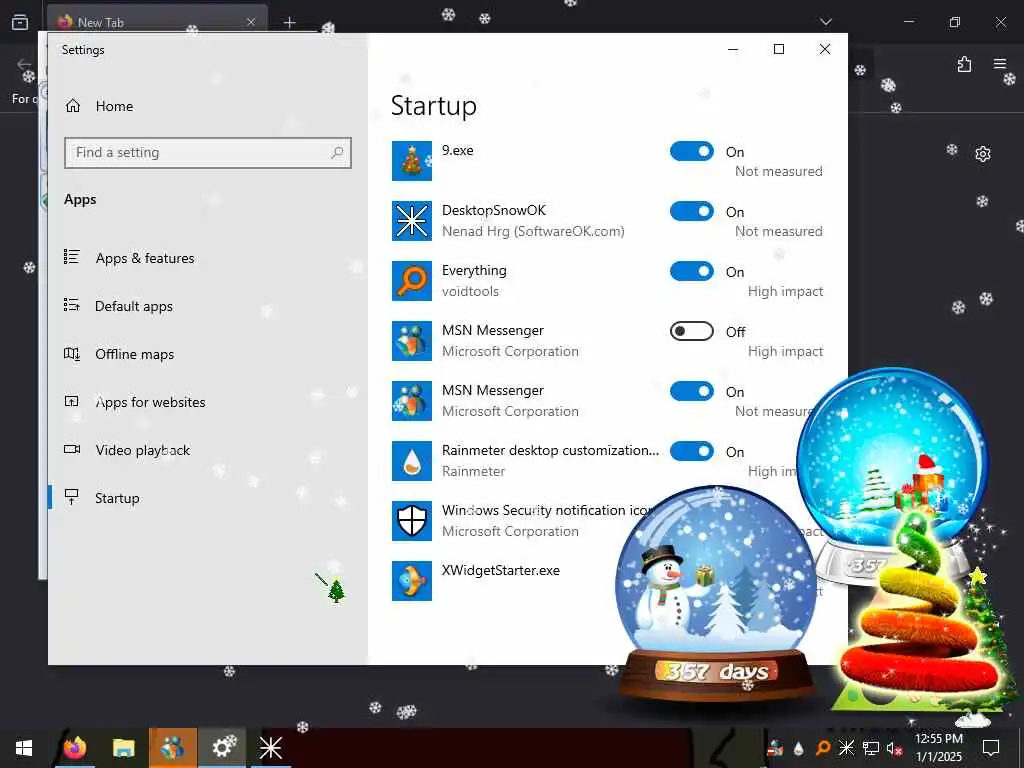Click DesktopSnowOK snowflake taskbar button

pos(270,748)
